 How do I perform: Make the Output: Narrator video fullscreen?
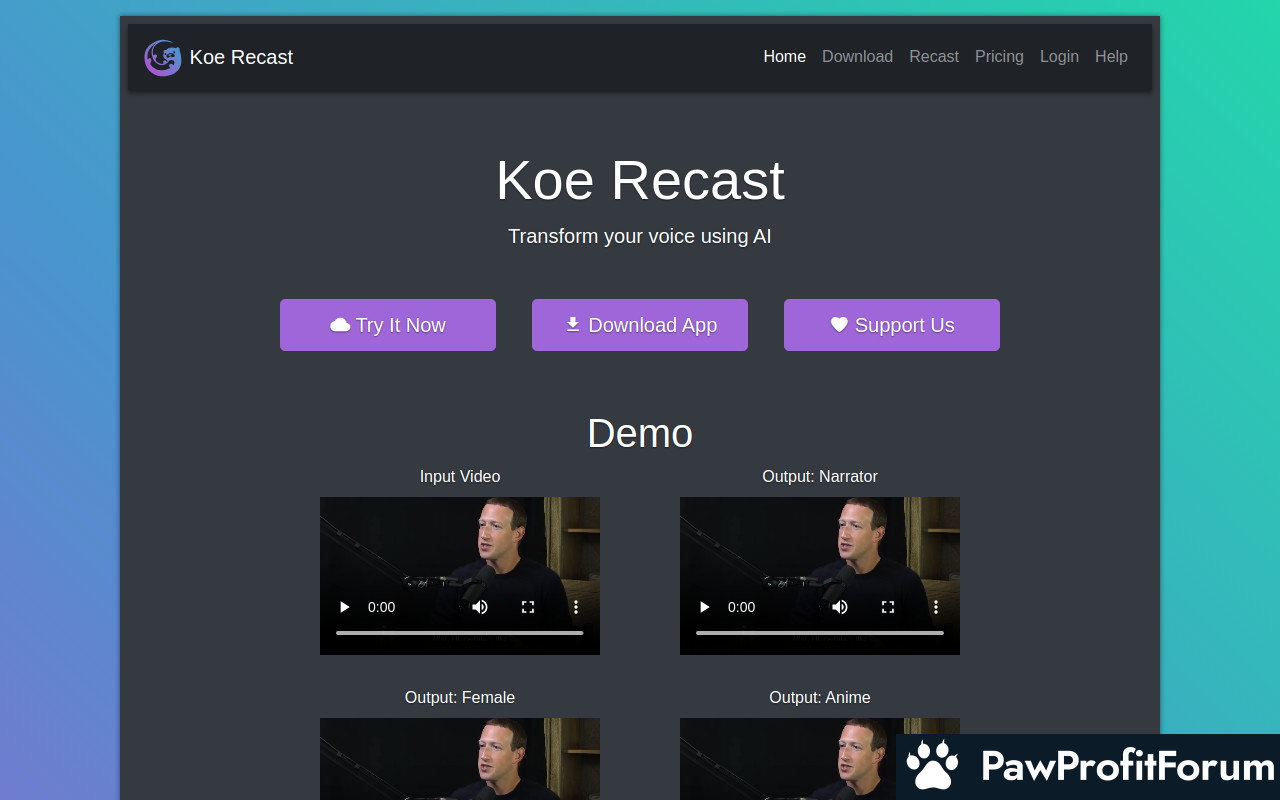point(888,607)
